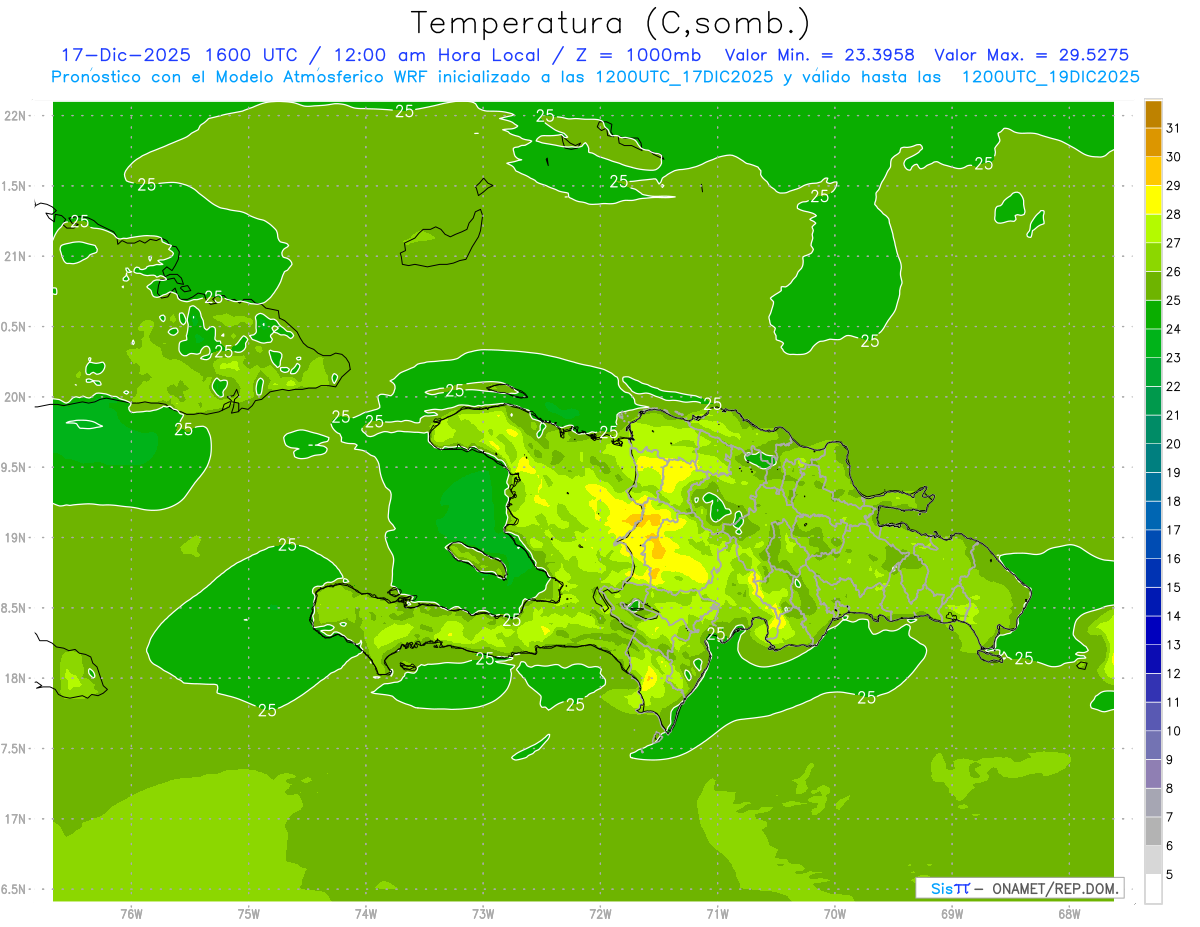This screenshot has height=927, width=1200.
Task: Click the '22N' latitude label
Action: [15, 115]
